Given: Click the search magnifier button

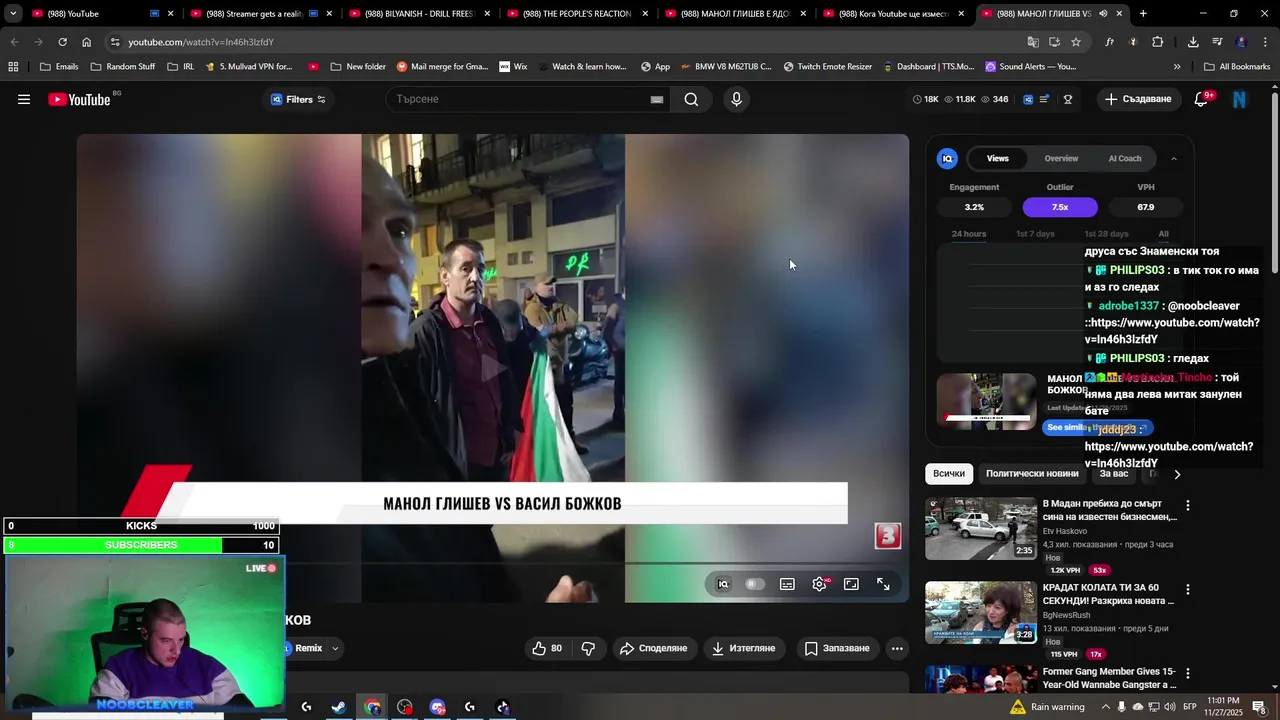Looking at the screenshot, I should point(691,99).
